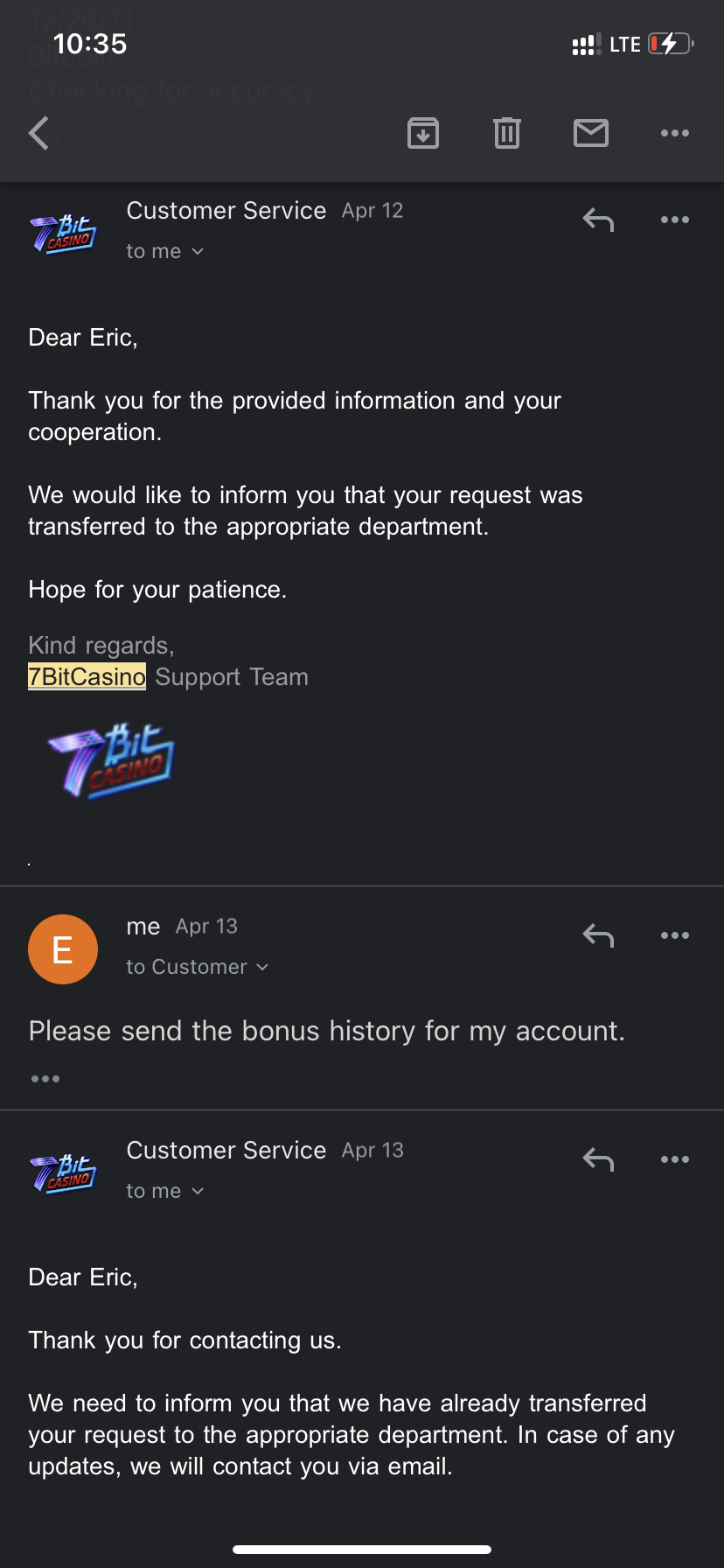The height and width of the screenshot is (1568, 724).
Task: Tap the first Customer Service sender avatar
Action: [63, 234]
